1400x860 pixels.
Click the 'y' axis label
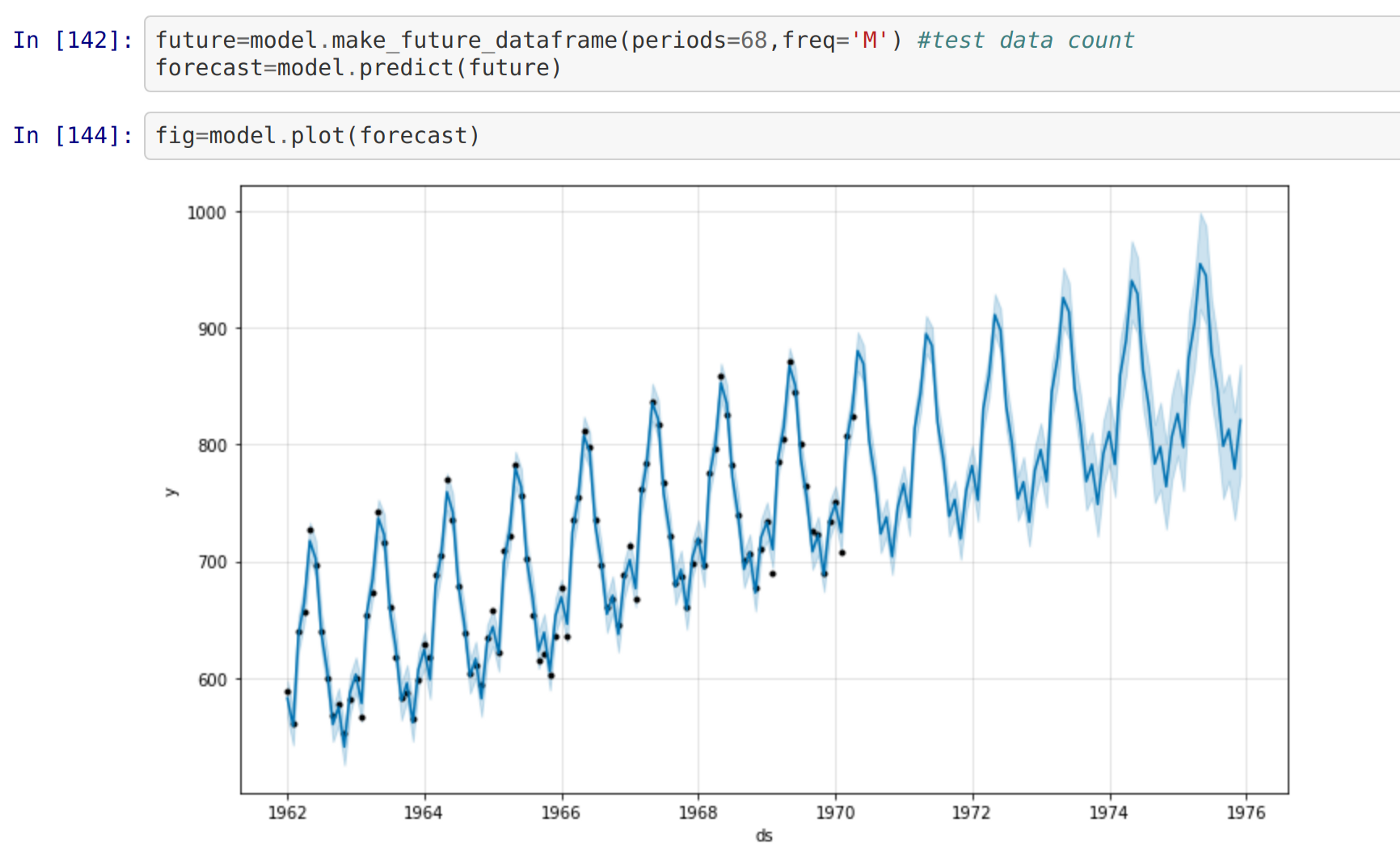click(x=172, y=491)
